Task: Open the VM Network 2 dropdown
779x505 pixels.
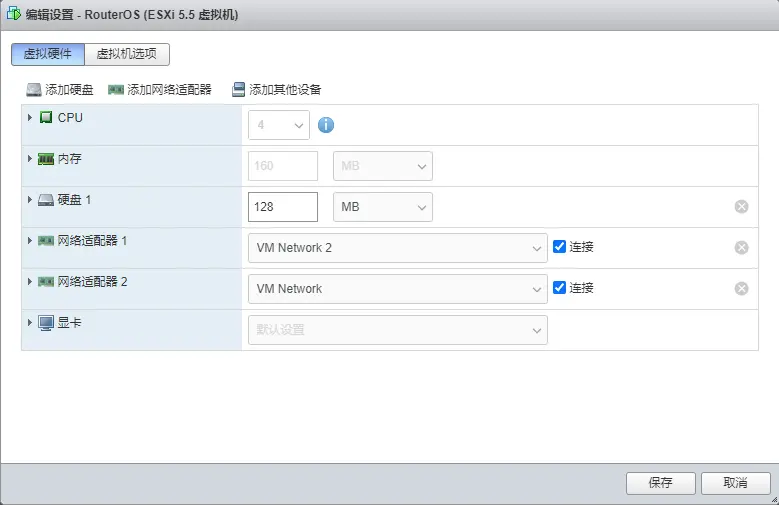Action: [x=397, y=248]
